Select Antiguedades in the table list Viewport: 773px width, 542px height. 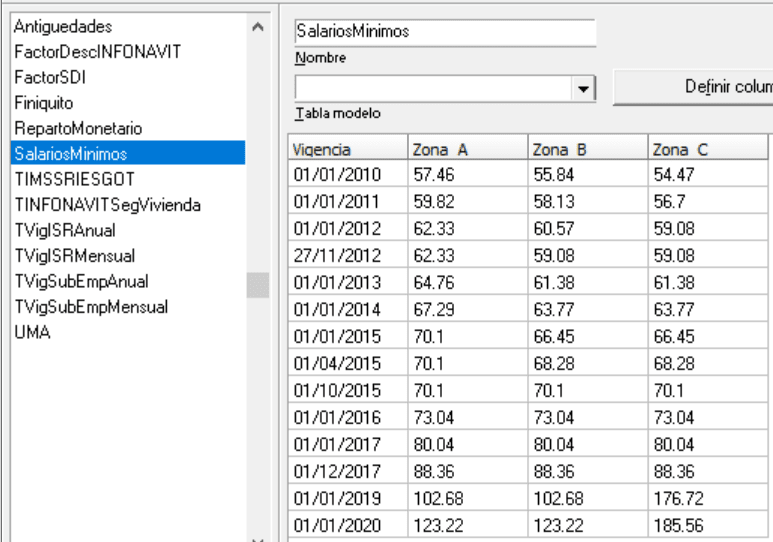coord(62,26)
